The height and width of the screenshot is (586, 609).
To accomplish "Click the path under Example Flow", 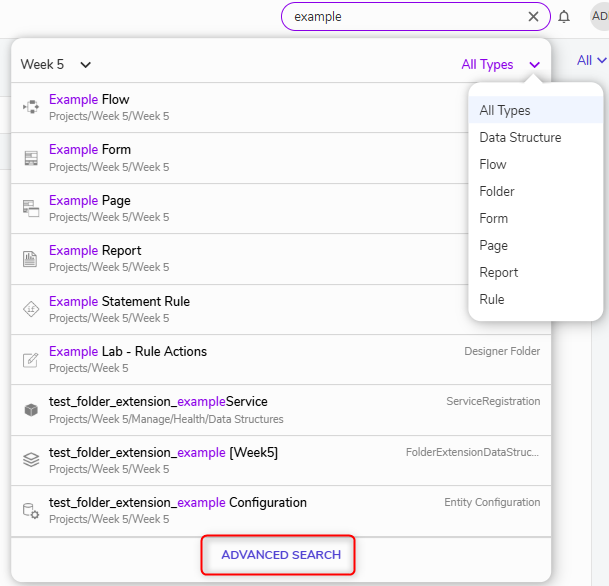I will click(x=109, y=116).
